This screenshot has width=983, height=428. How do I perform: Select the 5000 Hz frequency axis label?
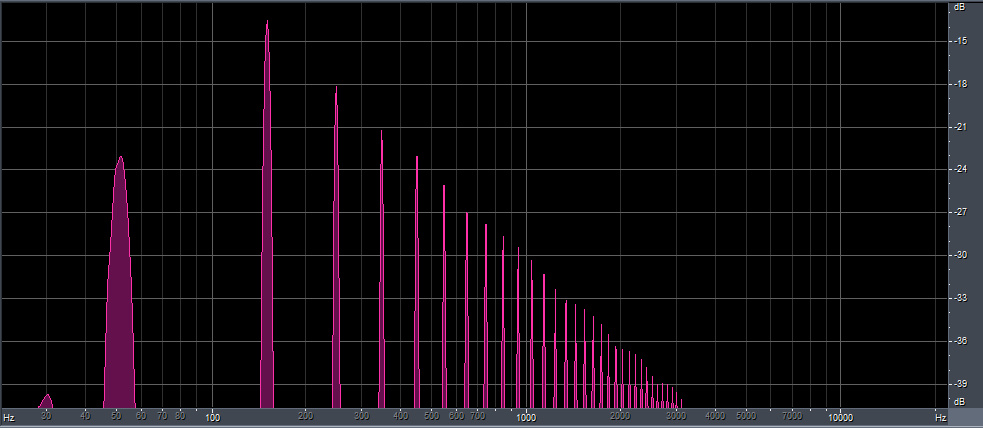point(746,416)
